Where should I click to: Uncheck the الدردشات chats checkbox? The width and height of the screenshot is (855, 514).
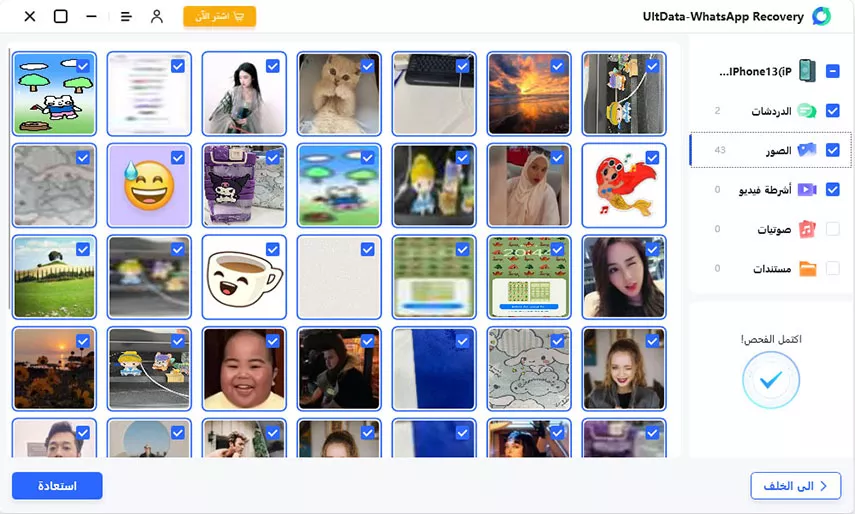[832, 111]
